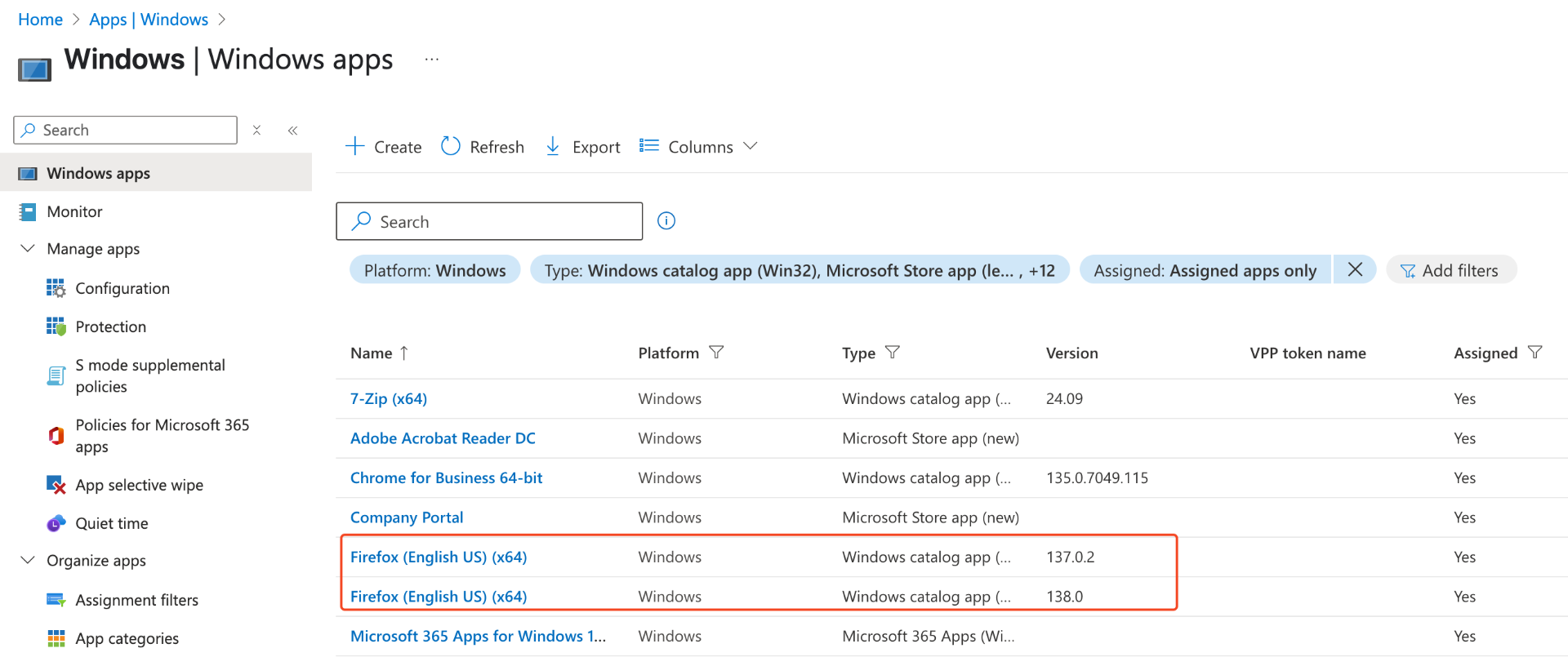Collapse the Manage apps section
1568x666 pixels.
(28, 248)
